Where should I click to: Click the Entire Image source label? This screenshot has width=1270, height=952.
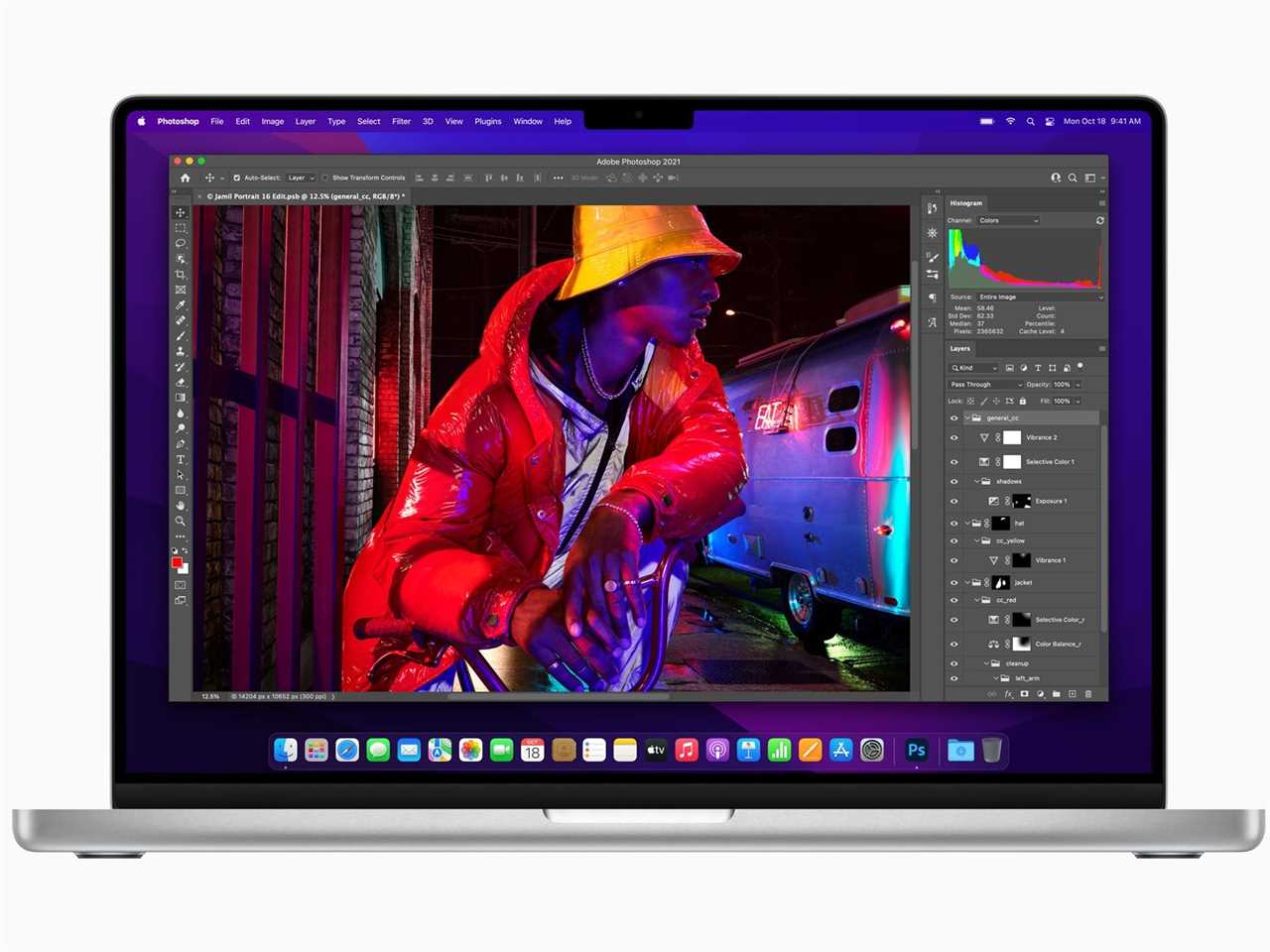click(x=997, y=297)
